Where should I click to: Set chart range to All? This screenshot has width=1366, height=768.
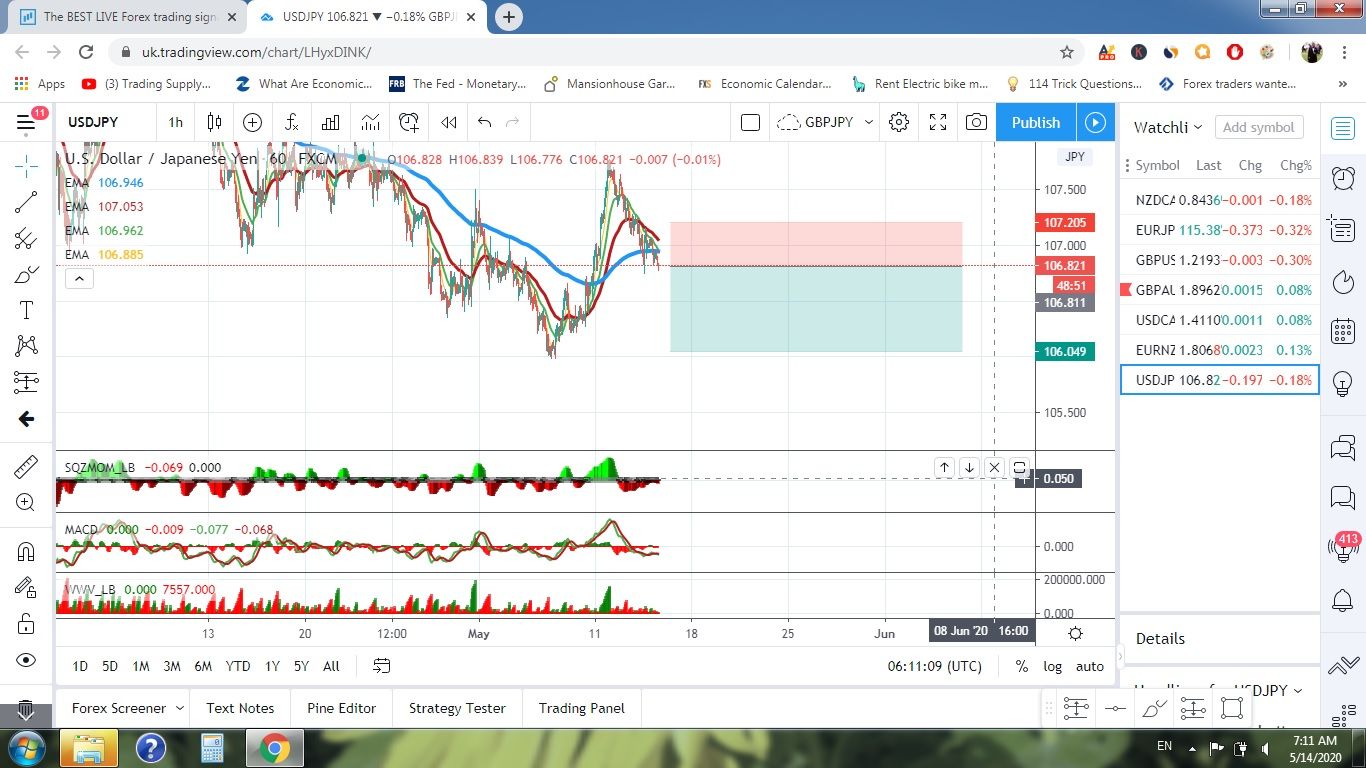pos(331,666)
